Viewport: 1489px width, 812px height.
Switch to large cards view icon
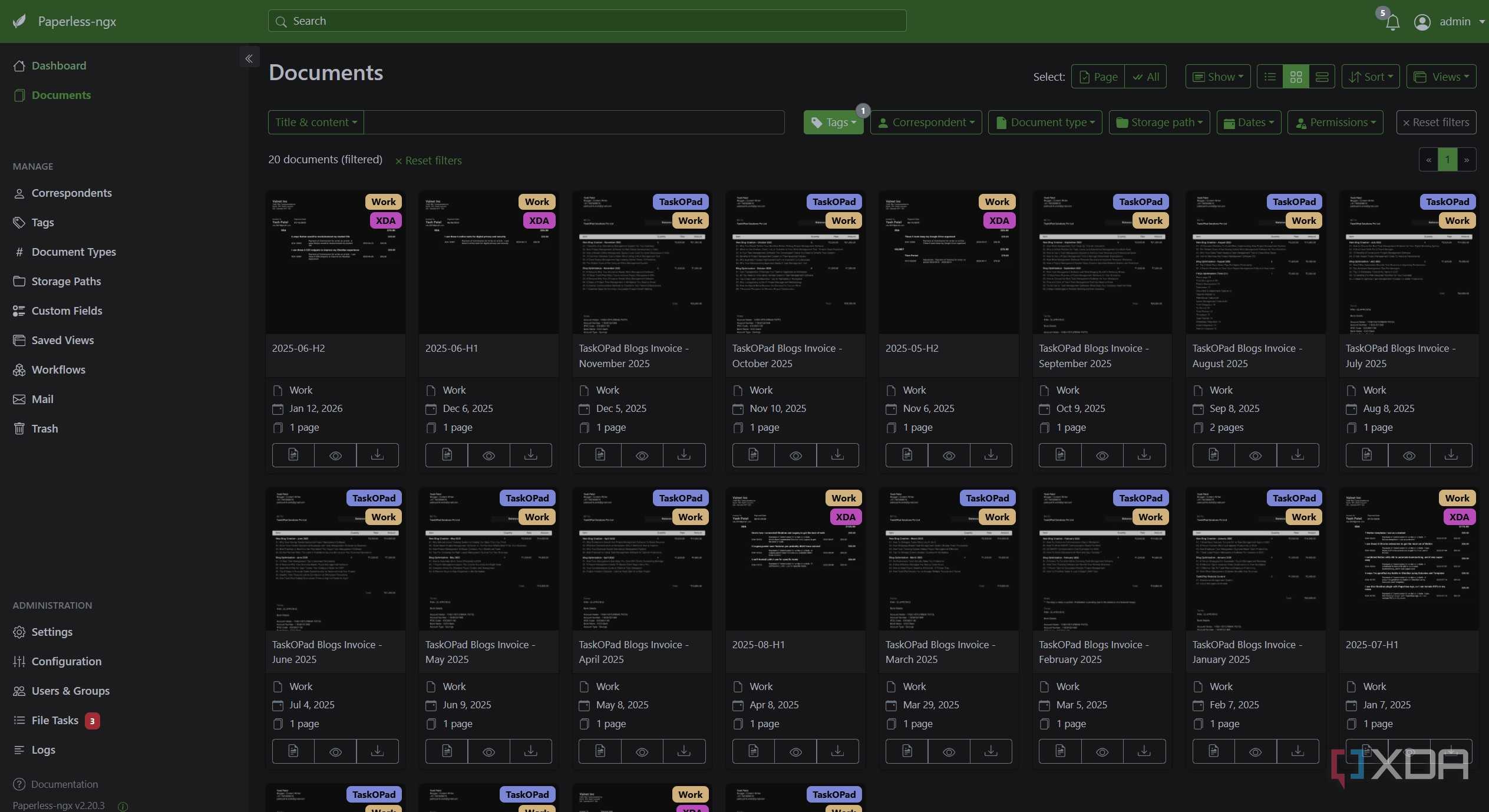[x=1322, y=77]
